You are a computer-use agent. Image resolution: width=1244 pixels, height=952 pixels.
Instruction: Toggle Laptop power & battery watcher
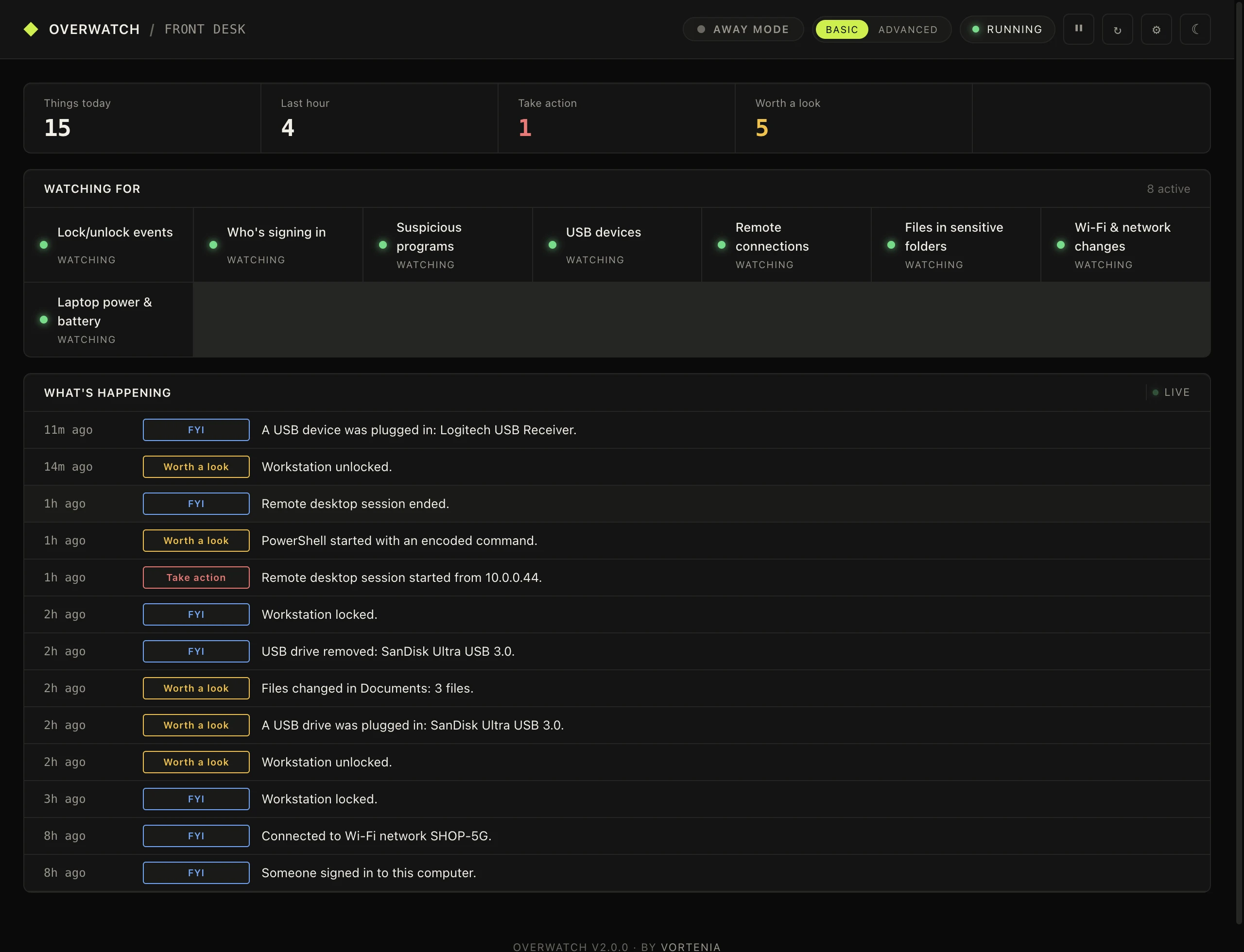(108, 320)
